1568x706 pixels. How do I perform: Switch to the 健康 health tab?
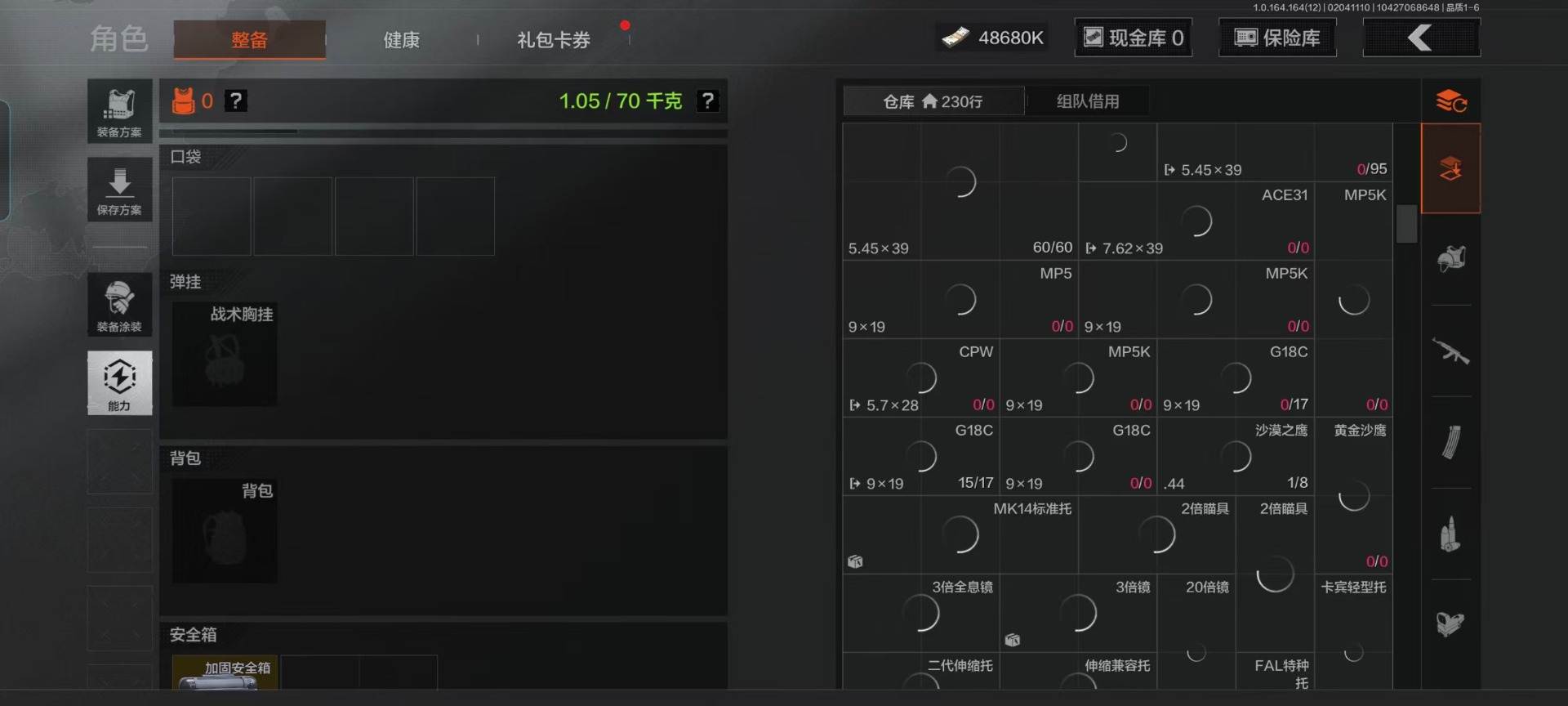click(x=401, y=40)
